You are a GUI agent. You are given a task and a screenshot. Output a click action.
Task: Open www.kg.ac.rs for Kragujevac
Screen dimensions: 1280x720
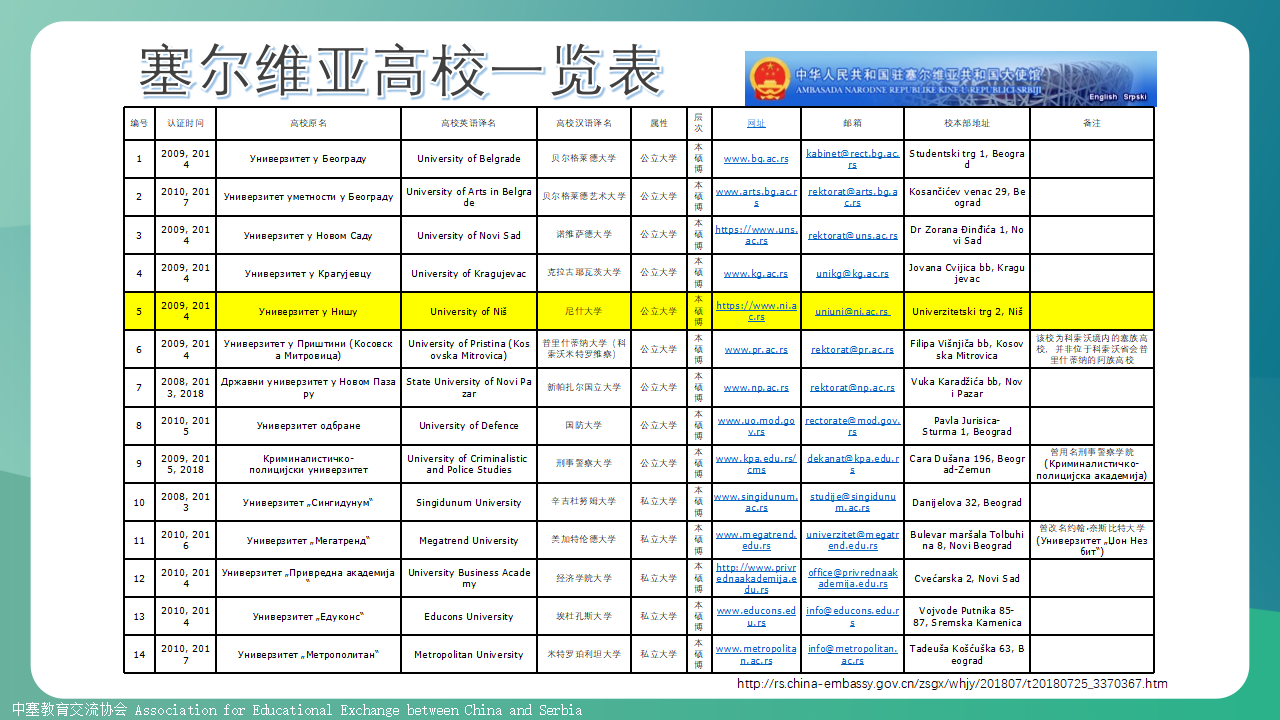click(756, 273)
